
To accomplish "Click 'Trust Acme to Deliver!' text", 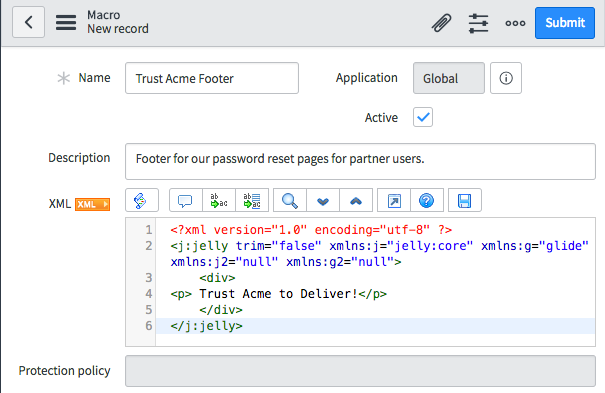I will [279, 294].
